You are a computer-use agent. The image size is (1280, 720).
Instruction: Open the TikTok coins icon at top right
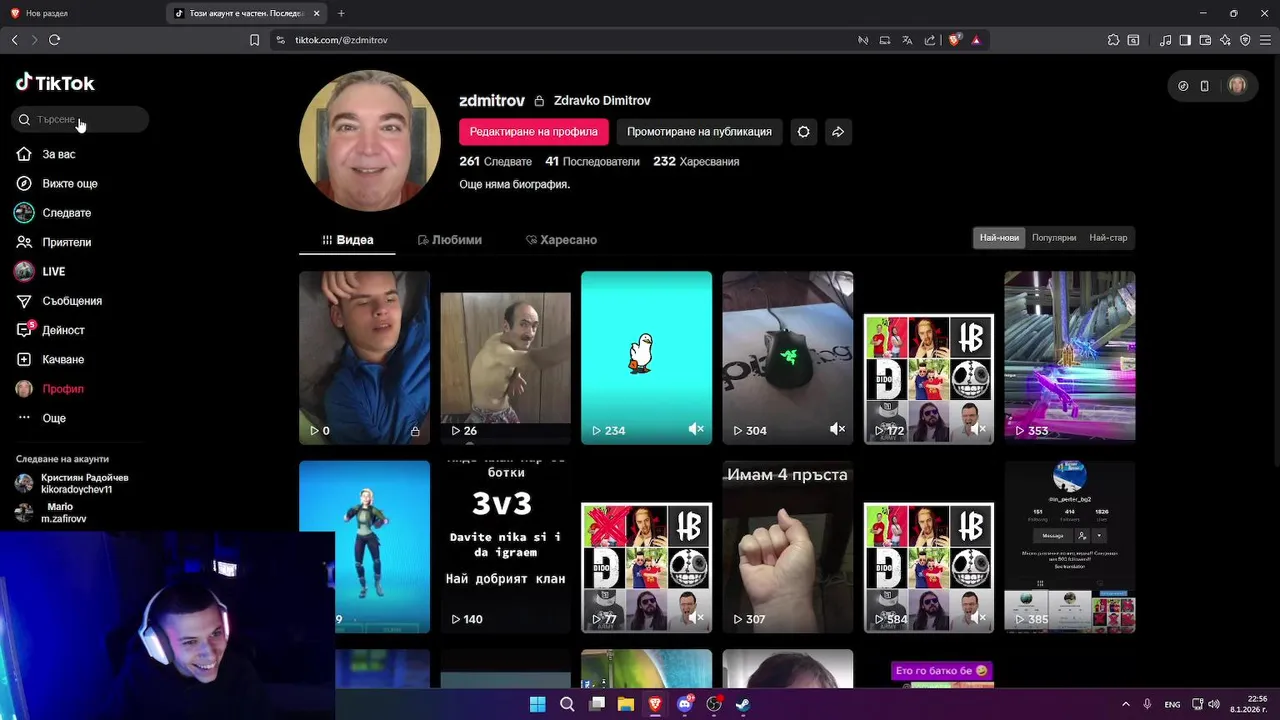(1183, 86)
